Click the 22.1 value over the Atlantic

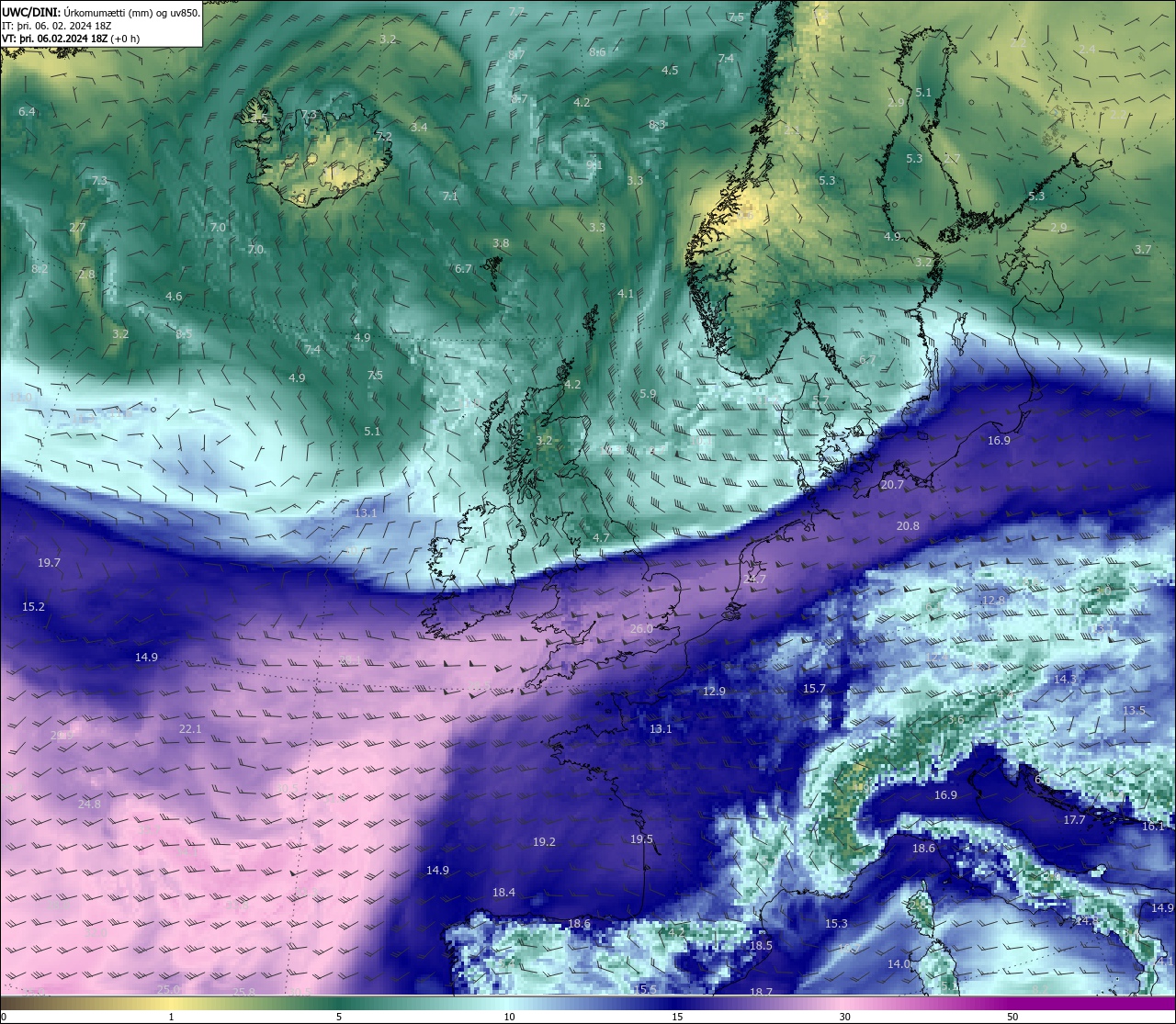(190, 729)
